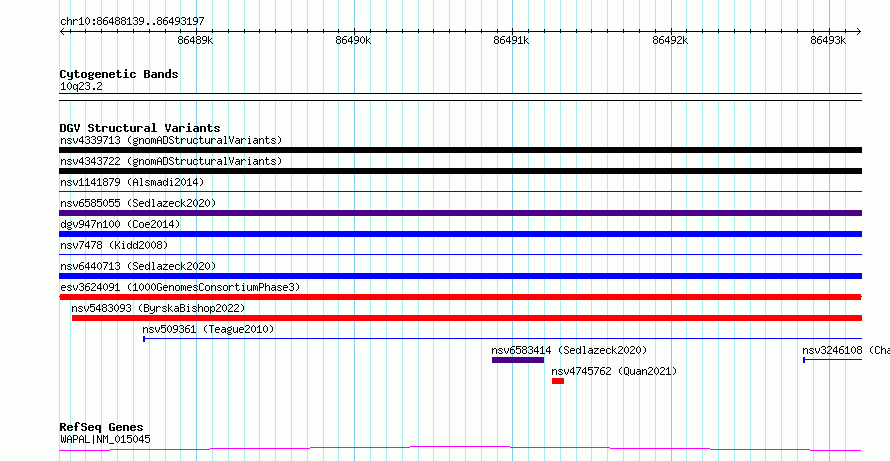Open nsv5483093 (ByrskaBishop2022) label
The height and width of the screenshot is (461, 890).
(x=158, y=308)
